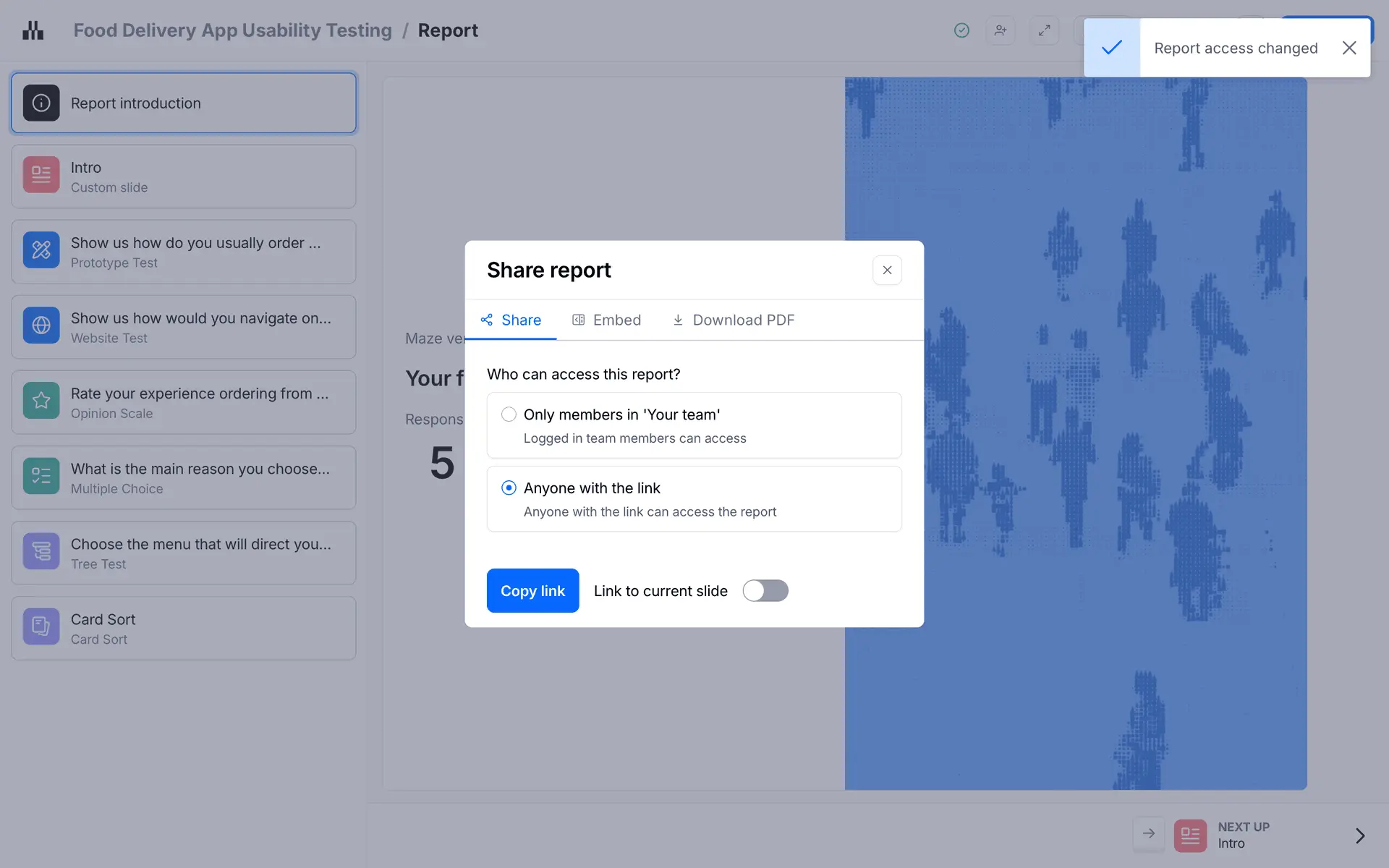Click the Opinion Scale star icon
The image size is (1389, 868).
click(41, 401)
